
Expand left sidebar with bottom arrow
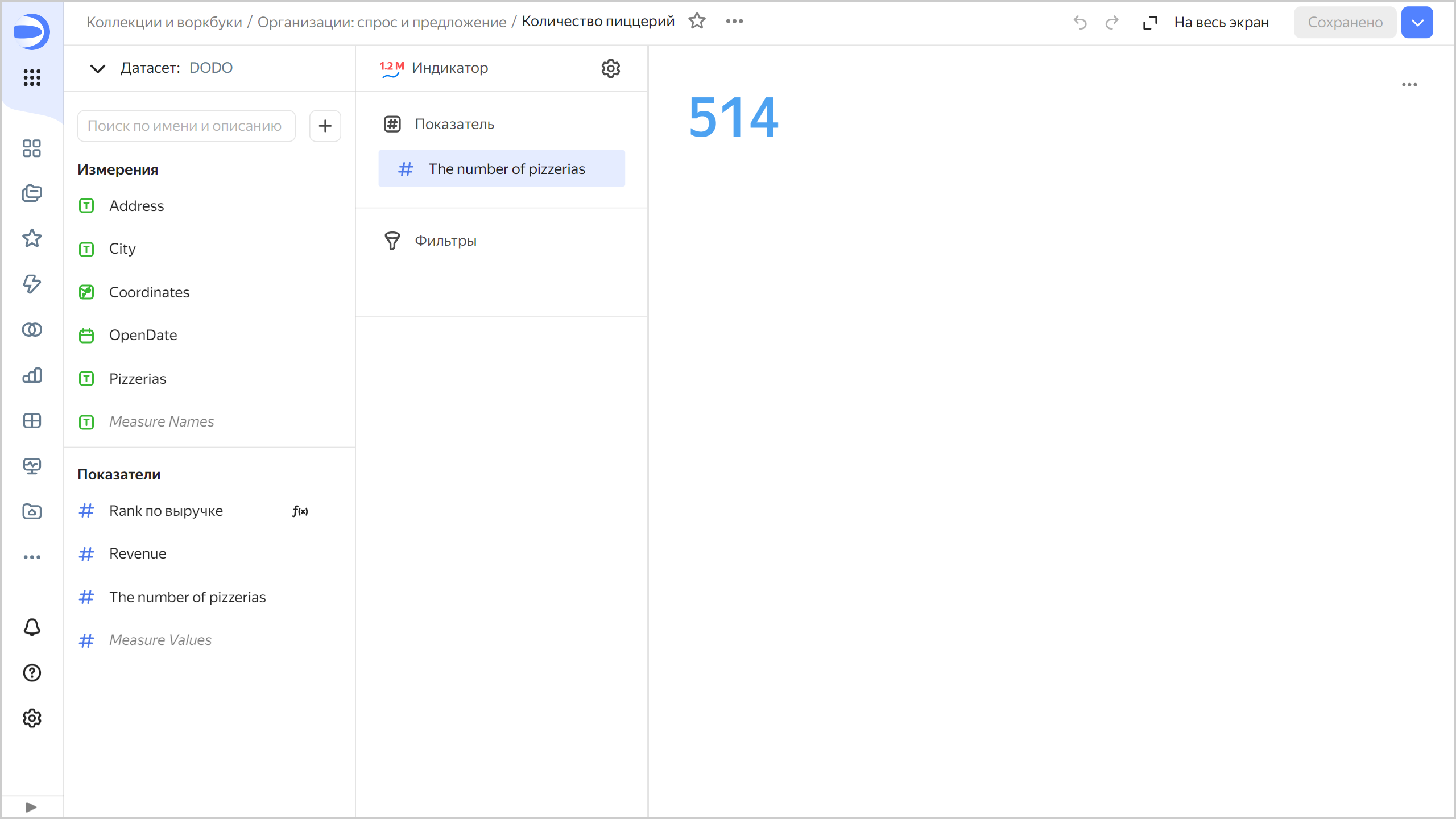[x=31, y=807]
